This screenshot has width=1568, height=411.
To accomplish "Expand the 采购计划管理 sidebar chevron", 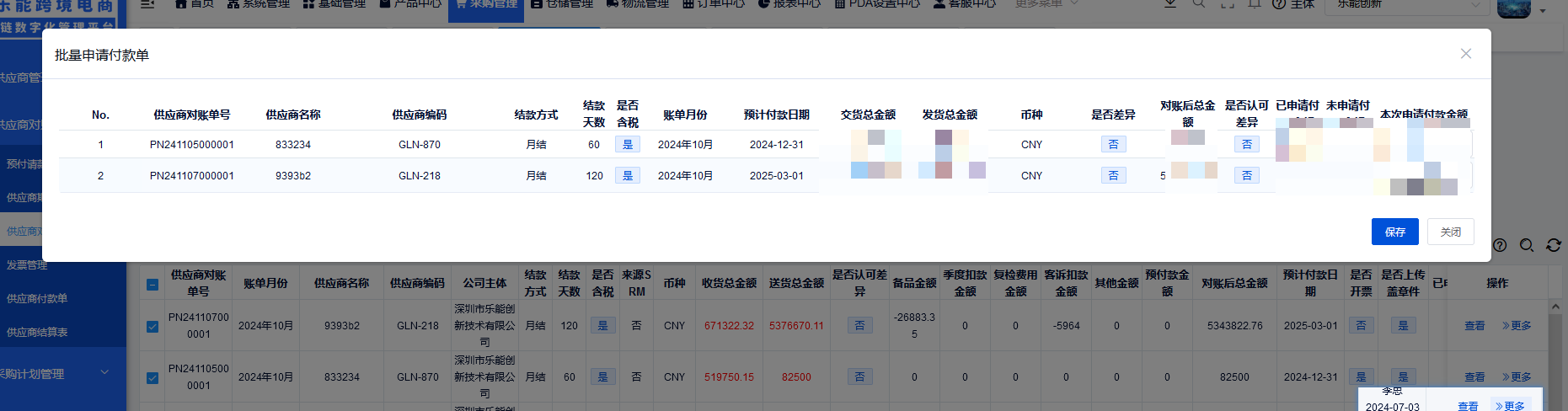I will [104, 372].
